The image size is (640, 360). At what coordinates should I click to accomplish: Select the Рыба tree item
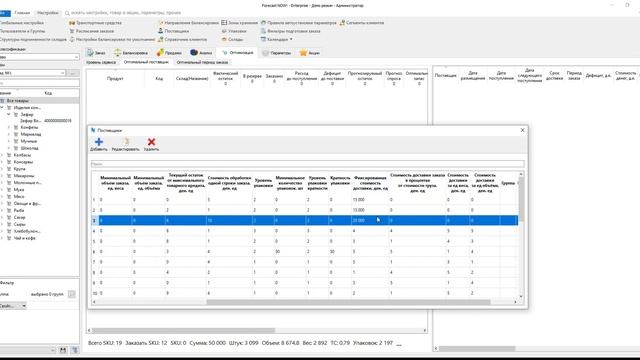pos(19,211)
